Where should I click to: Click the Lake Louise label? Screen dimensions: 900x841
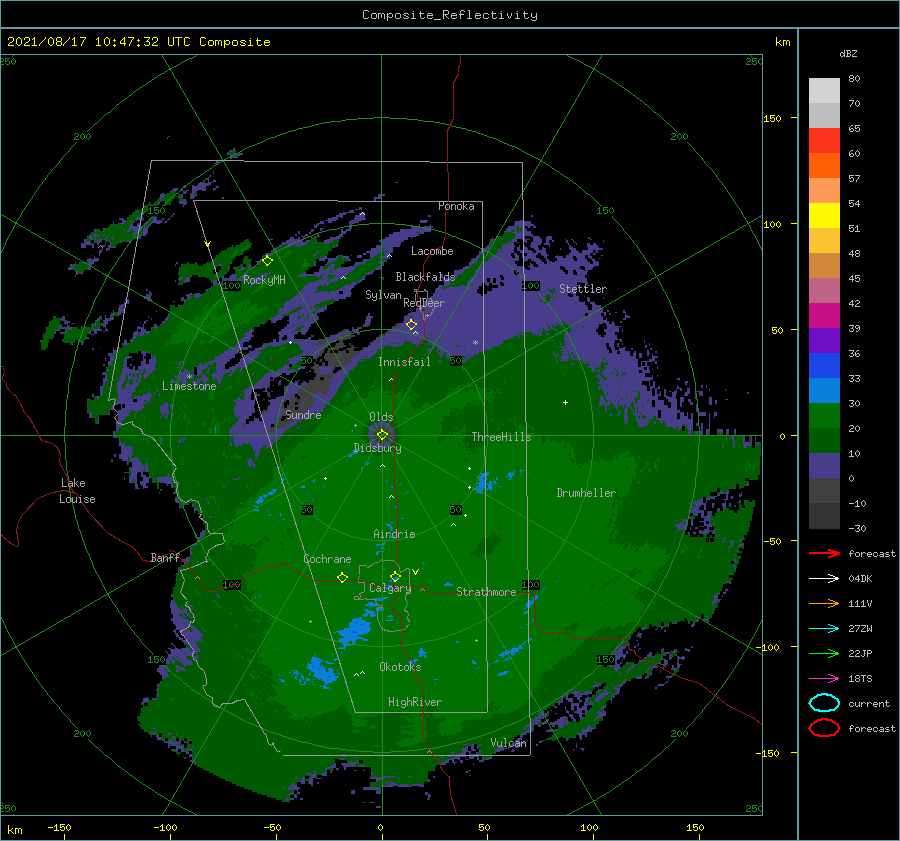pos(77,491)
